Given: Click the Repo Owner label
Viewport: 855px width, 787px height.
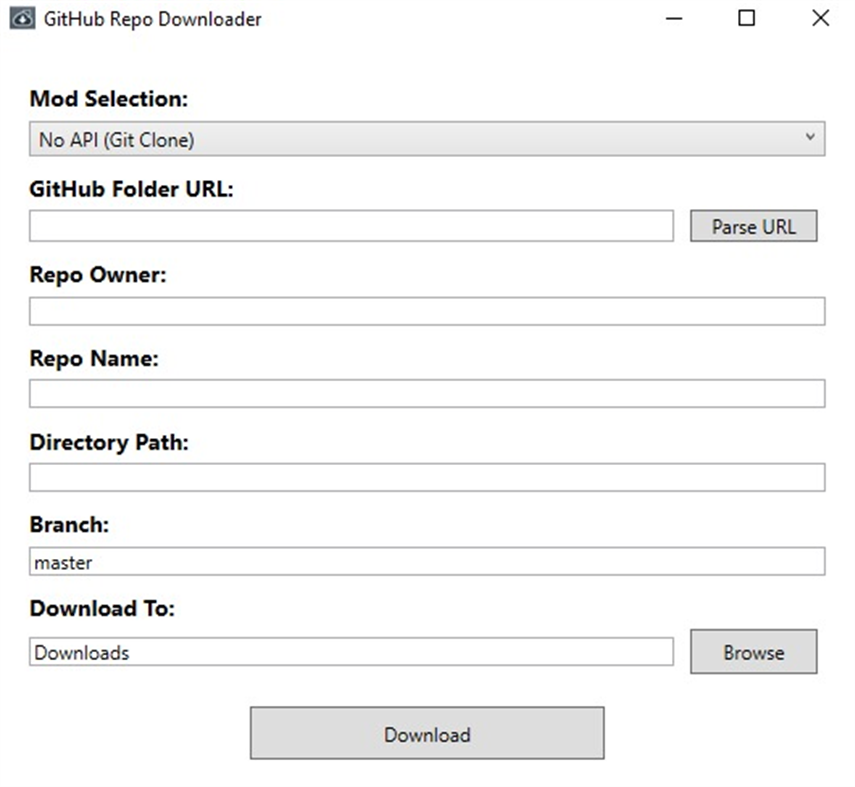Looking at the screenshot, I should tap(98, 275).
